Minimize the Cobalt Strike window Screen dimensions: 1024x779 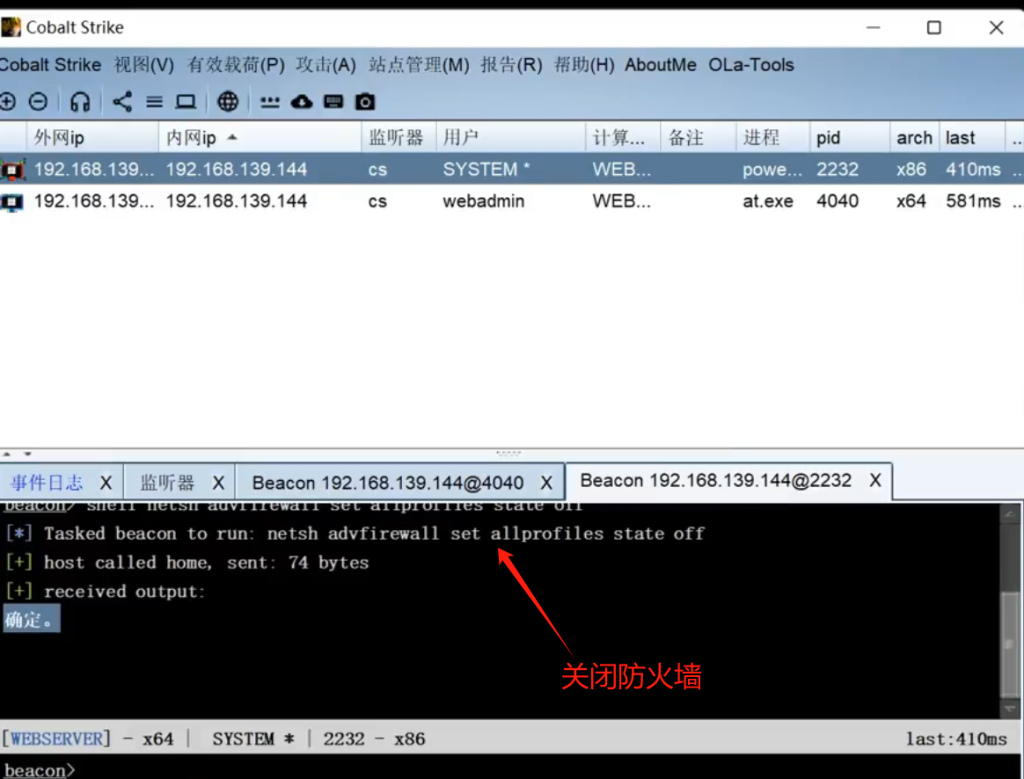click(x=873, y=27)
